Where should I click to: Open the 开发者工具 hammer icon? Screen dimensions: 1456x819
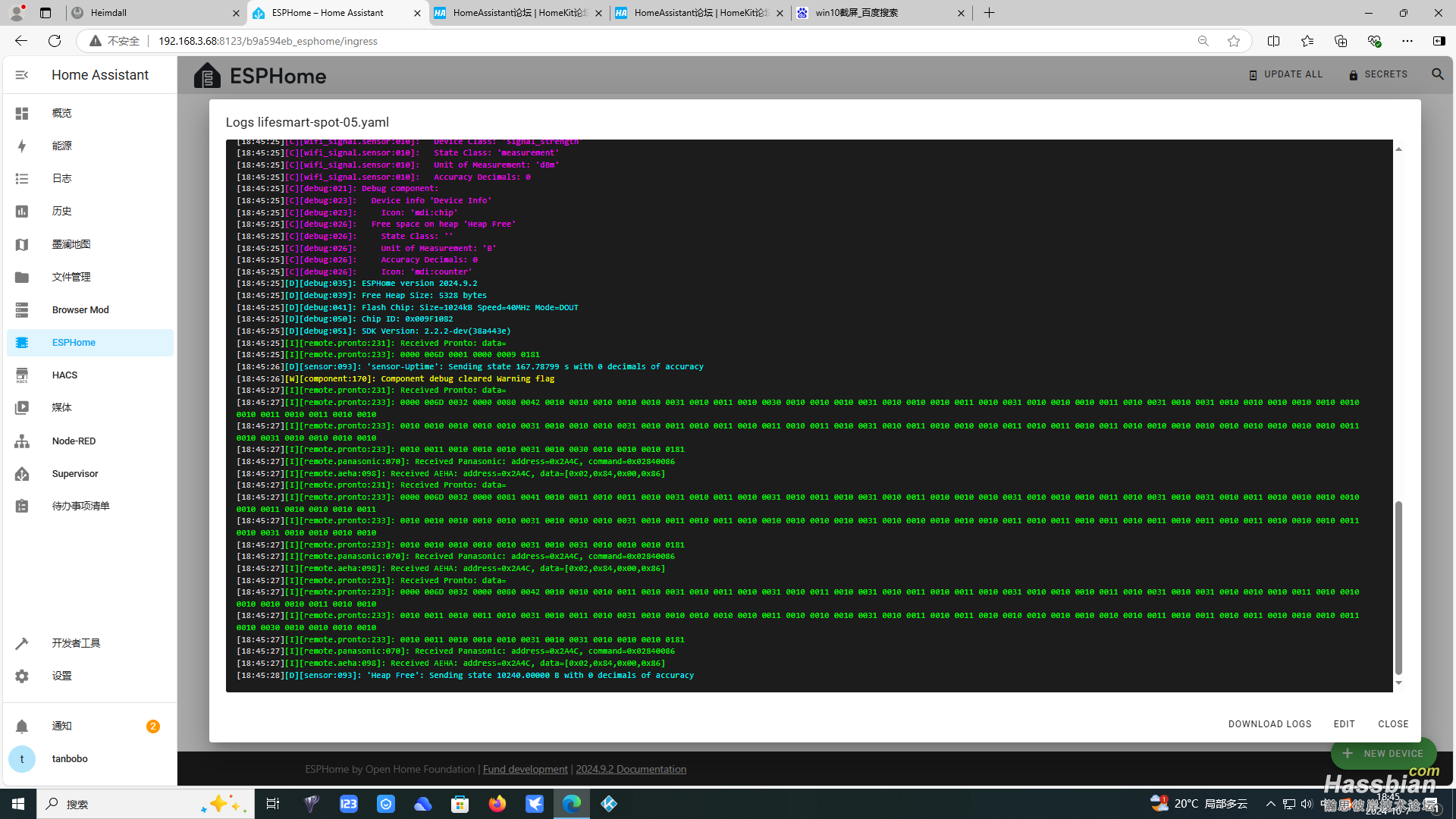[22, 643]
